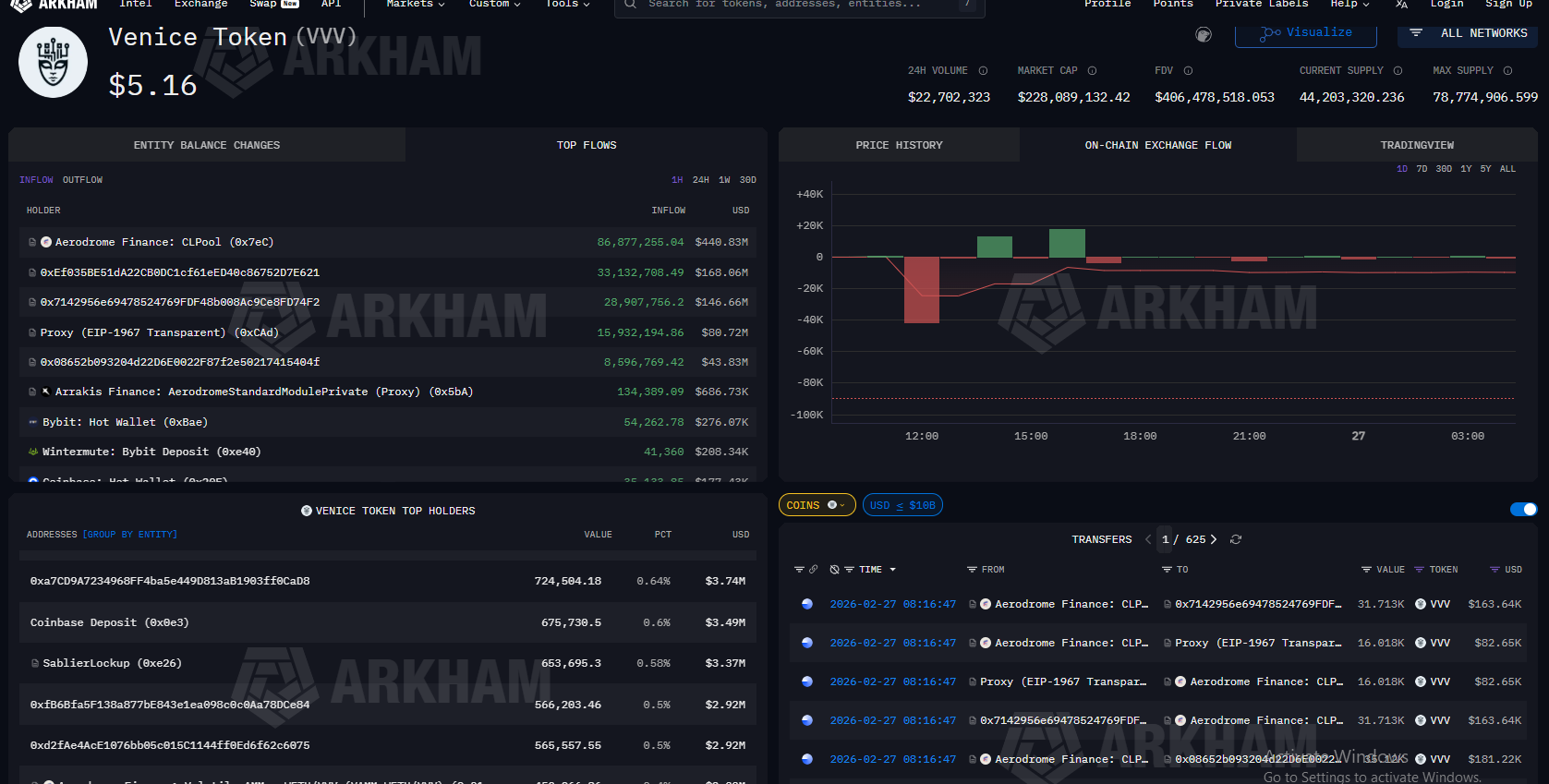Viewport: 1549px width, 784px height.
Task: Switch top flows to OUTFLOW
Action: pyautogui.click(x=82, y=180)
